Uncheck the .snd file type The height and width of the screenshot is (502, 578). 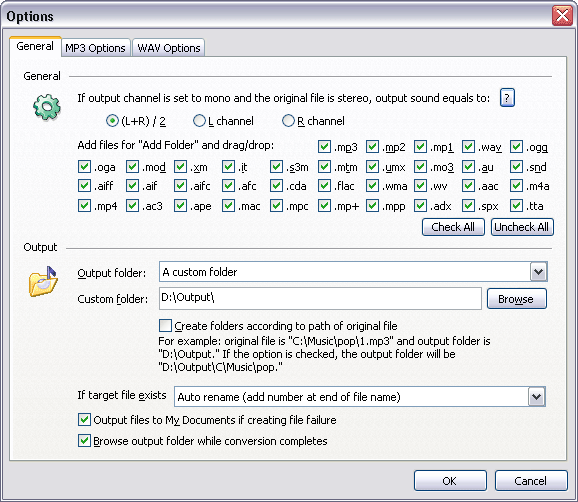(516, 167)
